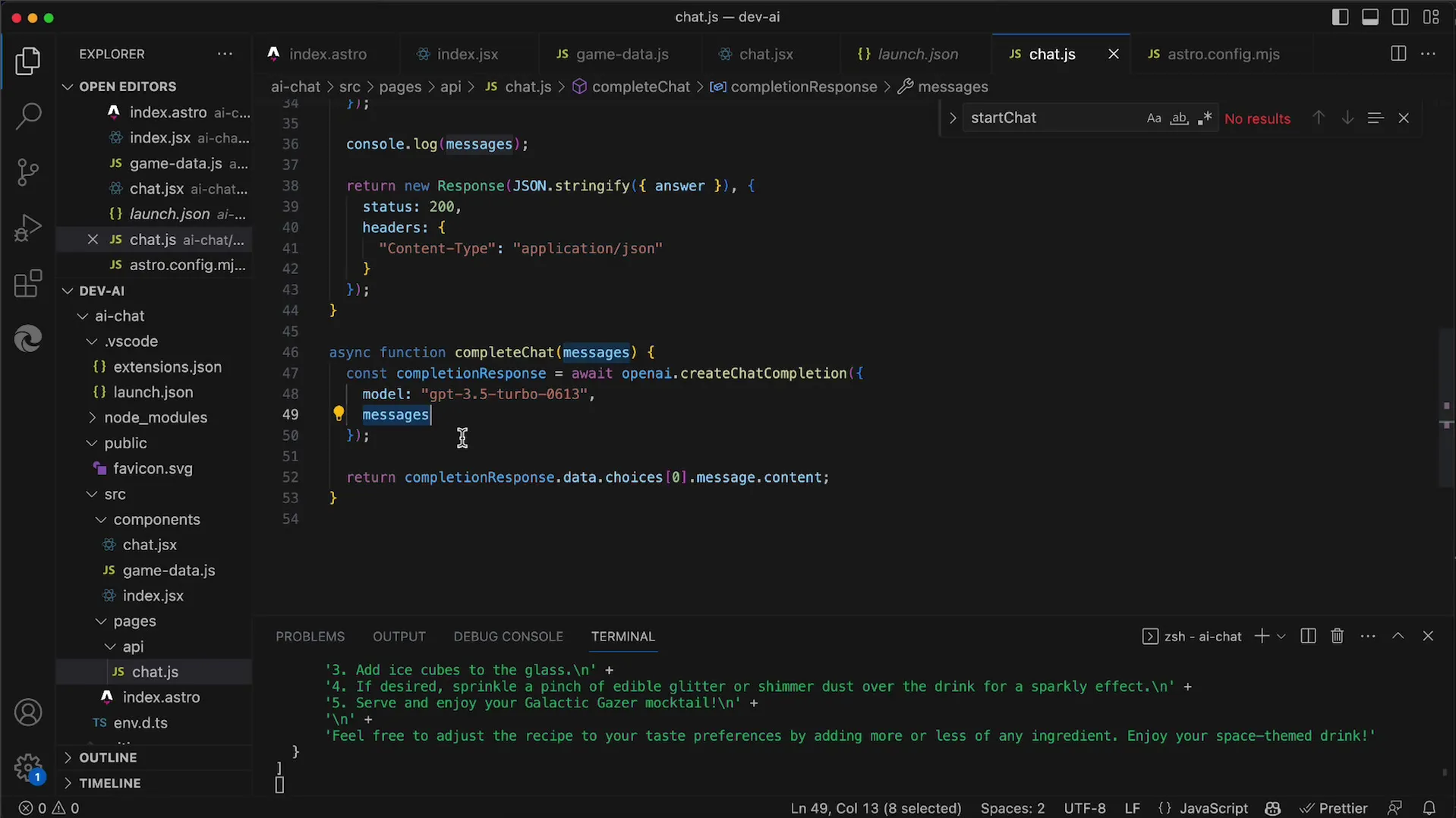Create a new terminal with plus icon
Viewport: 1456px width, 818px height.
[1262, 636]
